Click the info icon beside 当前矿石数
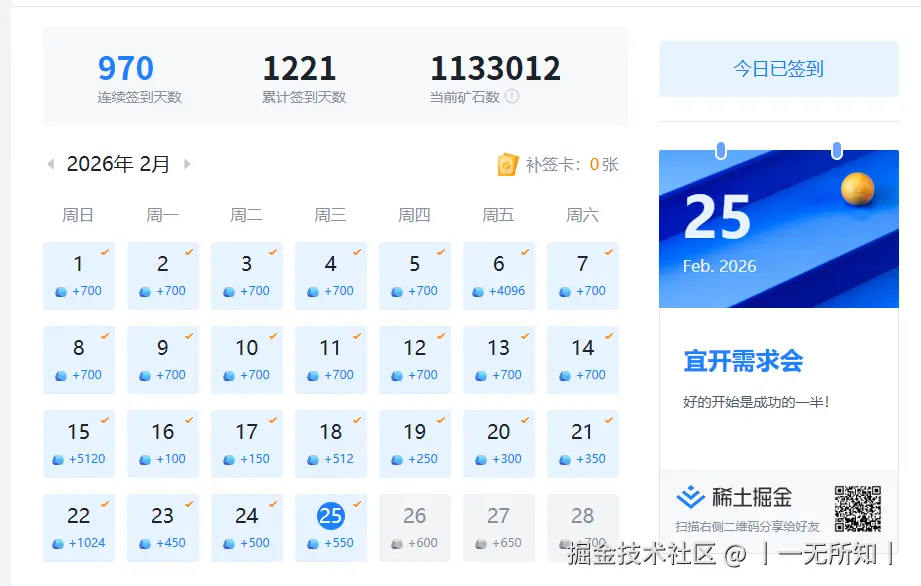 click(513, 97)
